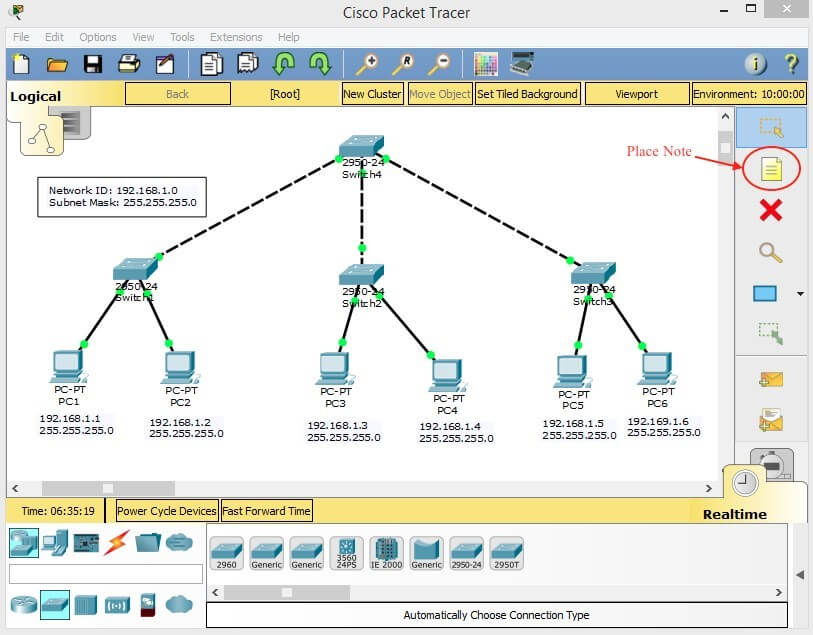Viewport: 813px width, 635px height.
Task: Open a file with the folder icon
Action: [57, 65]
